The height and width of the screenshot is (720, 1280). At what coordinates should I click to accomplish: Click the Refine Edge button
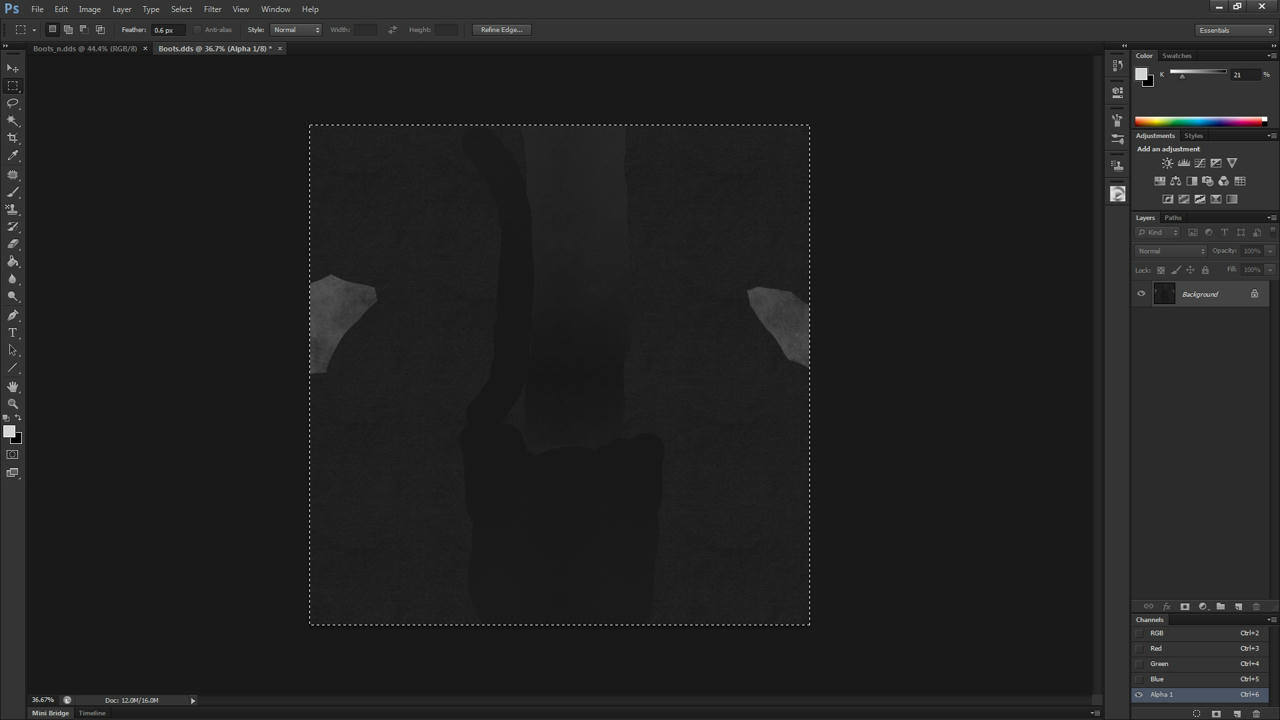pos(502,30)
